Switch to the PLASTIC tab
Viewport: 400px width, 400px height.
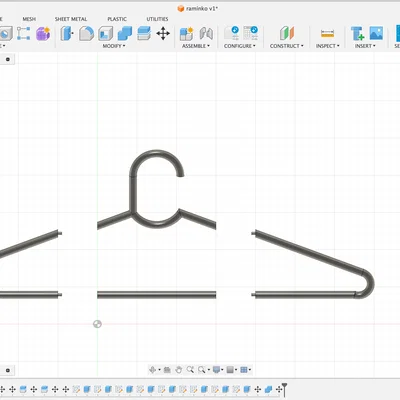(x=117, y=19)
